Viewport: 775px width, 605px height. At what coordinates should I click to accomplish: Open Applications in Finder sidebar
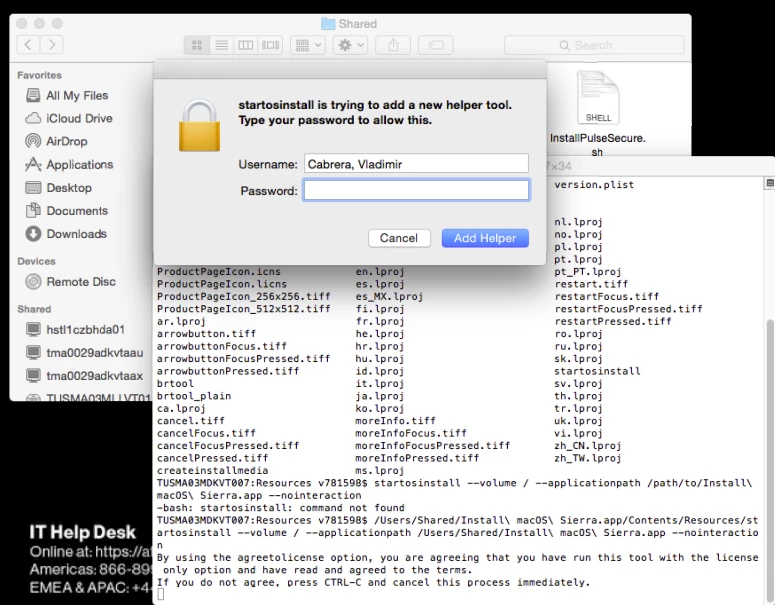click(x=80, y=165)
